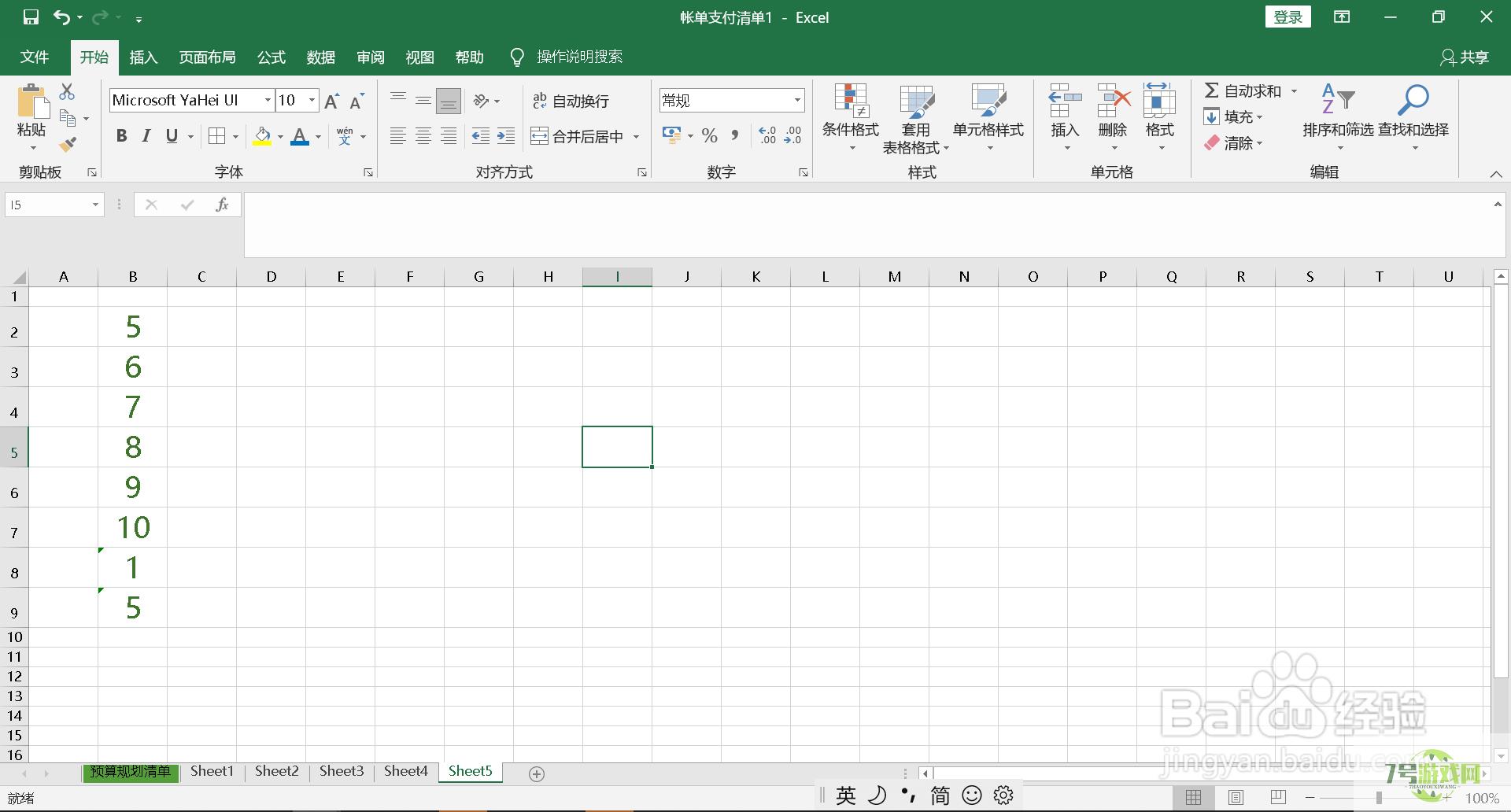Align text left
The image size is (1511, 812).
coord(398,136)
